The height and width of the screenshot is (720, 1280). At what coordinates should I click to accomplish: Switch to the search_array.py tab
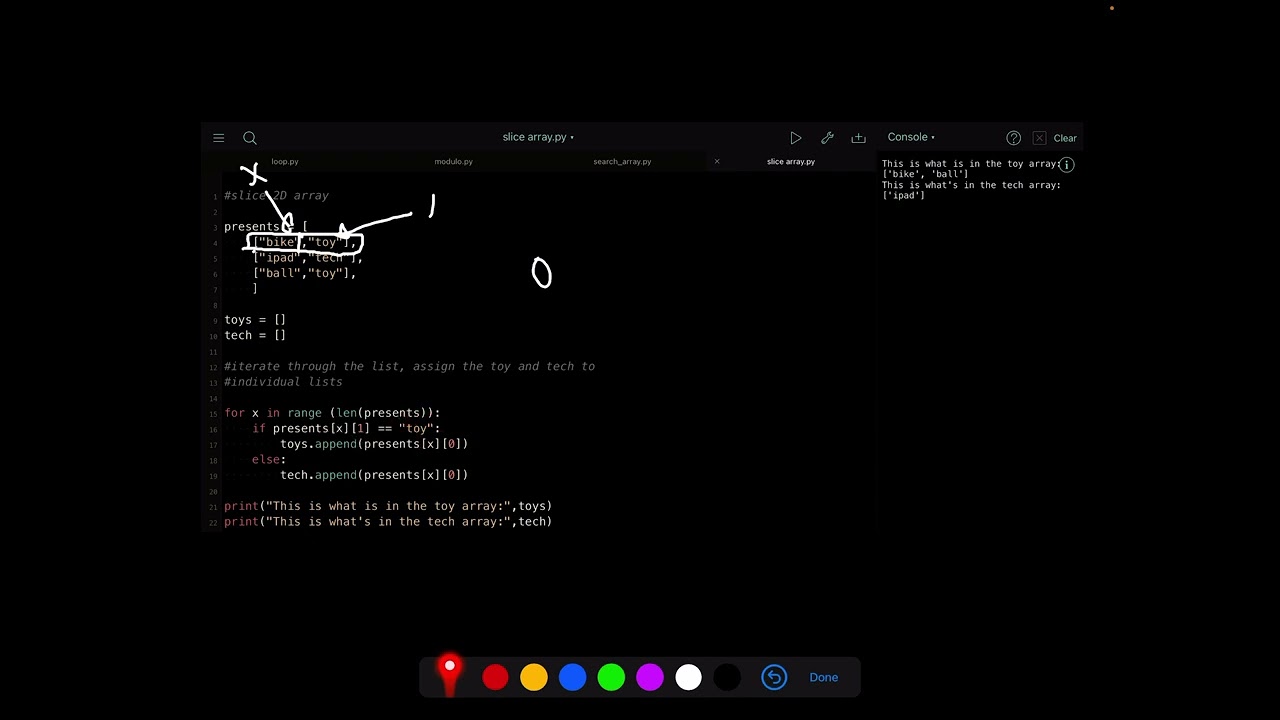[x=622, y=161]
